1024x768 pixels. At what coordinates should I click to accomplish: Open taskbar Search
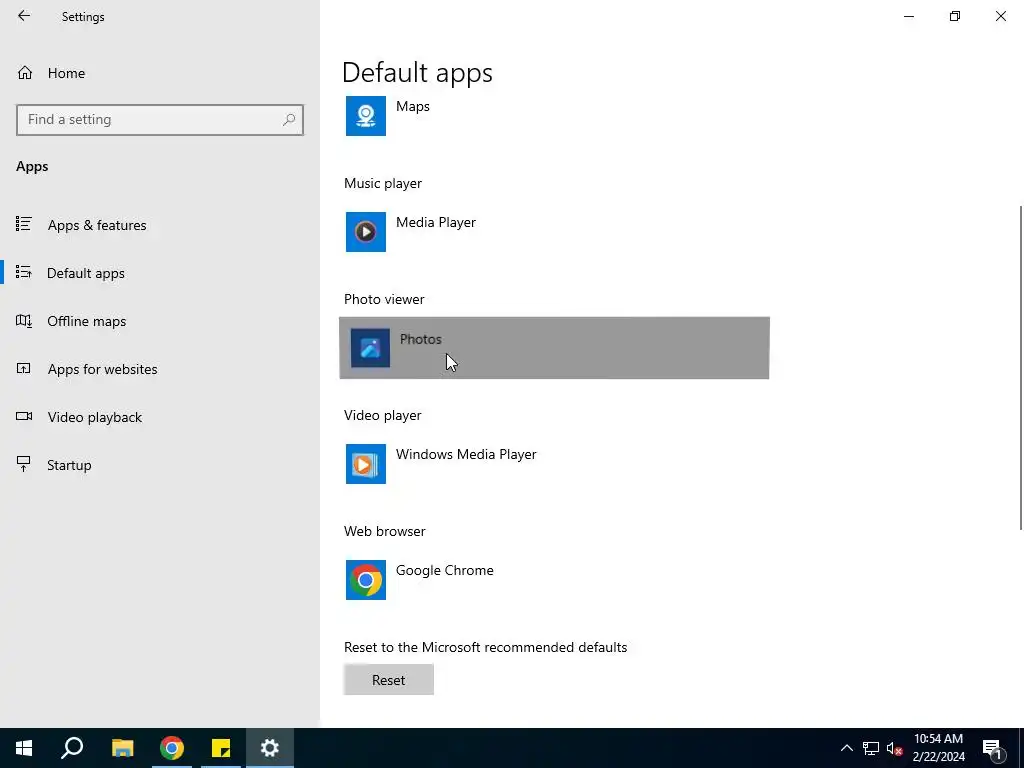click(x=72, y=748)
